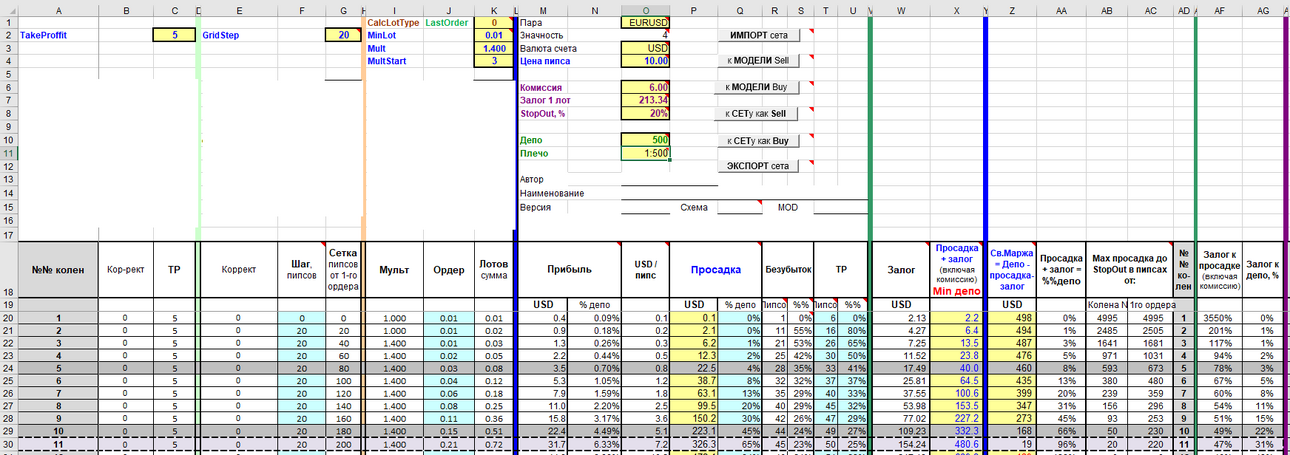Click the Прибыль table header
The width and height of the screenshot is (1290, 455).
tap(569, 270)
